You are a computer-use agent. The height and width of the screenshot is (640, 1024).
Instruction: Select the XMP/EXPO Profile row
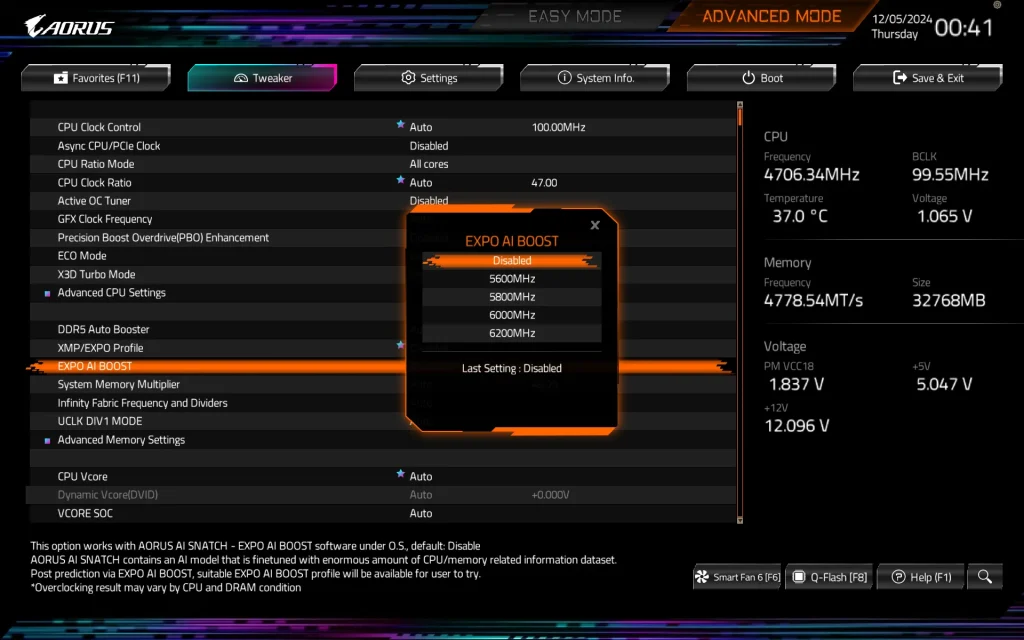pos(383,347)
